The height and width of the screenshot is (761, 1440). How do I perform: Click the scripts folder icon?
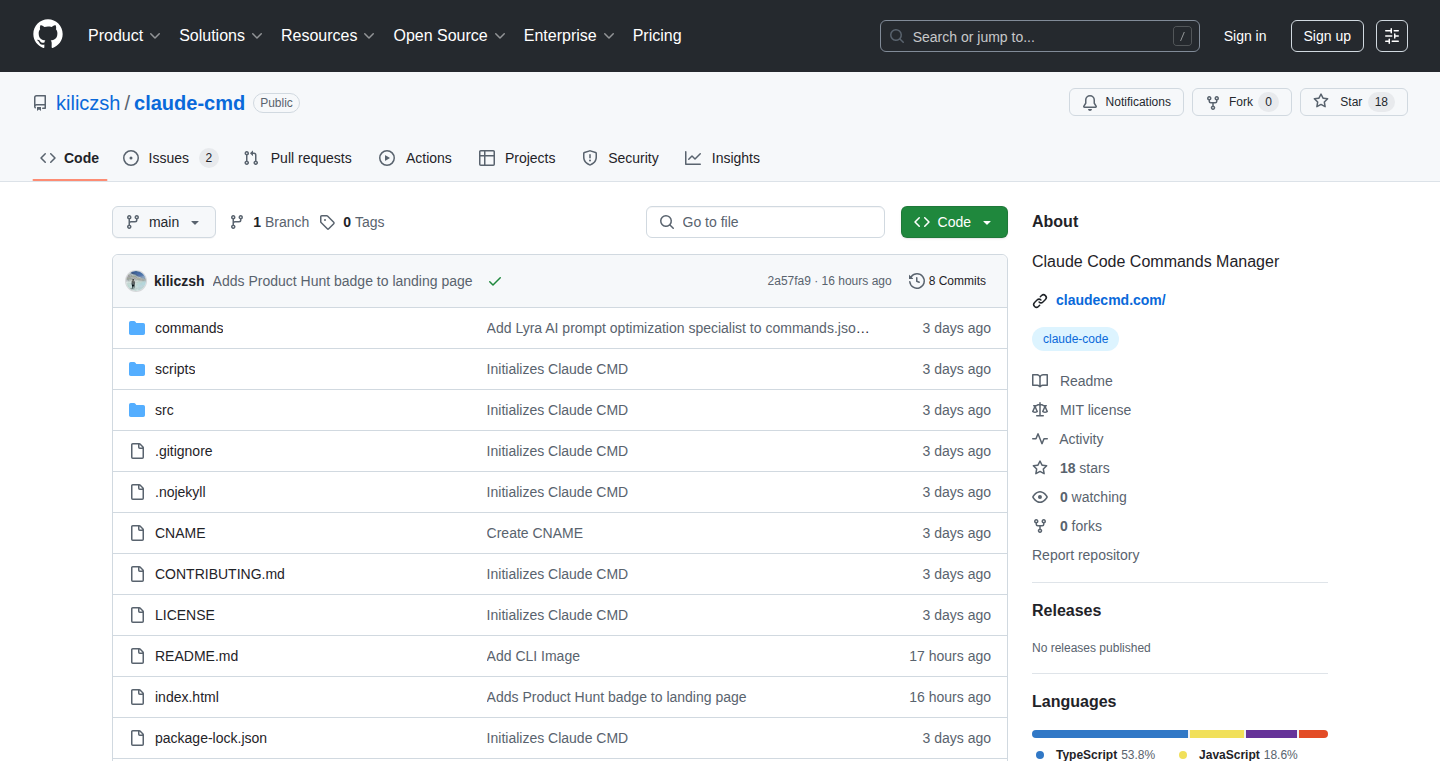point(137,369)
